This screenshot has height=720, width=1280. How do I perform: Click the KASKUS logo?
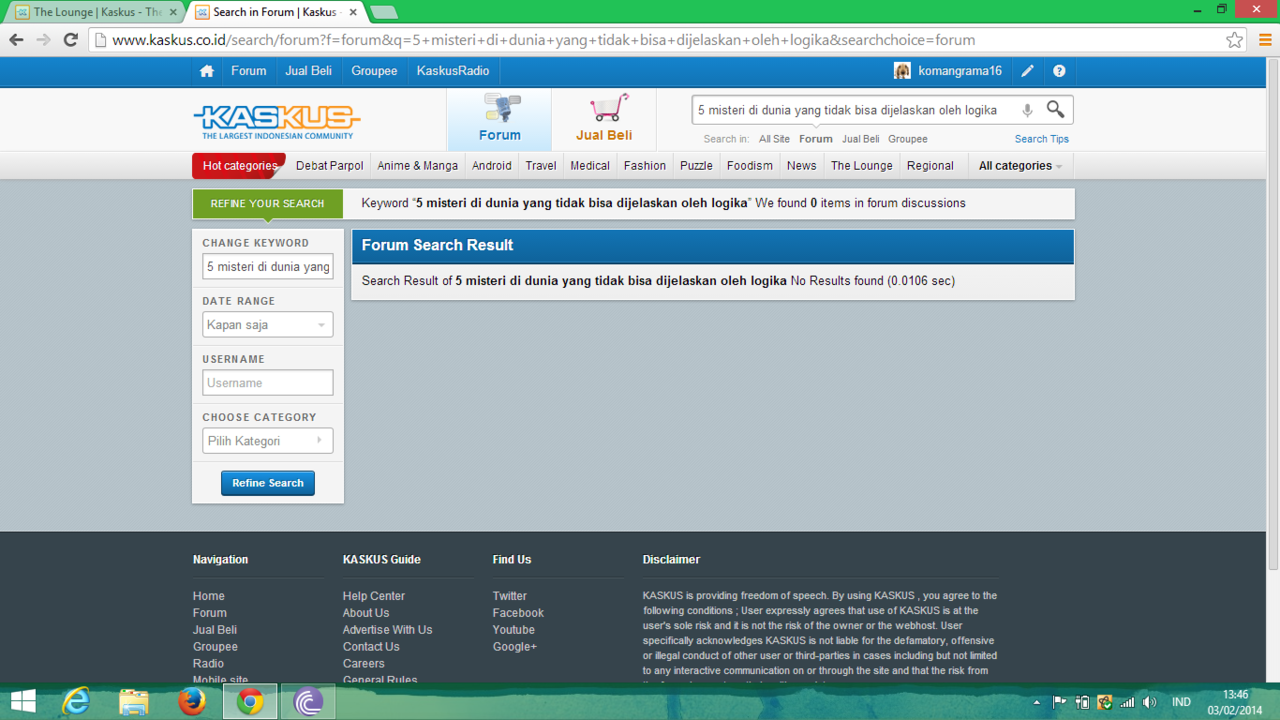[276, 122]
